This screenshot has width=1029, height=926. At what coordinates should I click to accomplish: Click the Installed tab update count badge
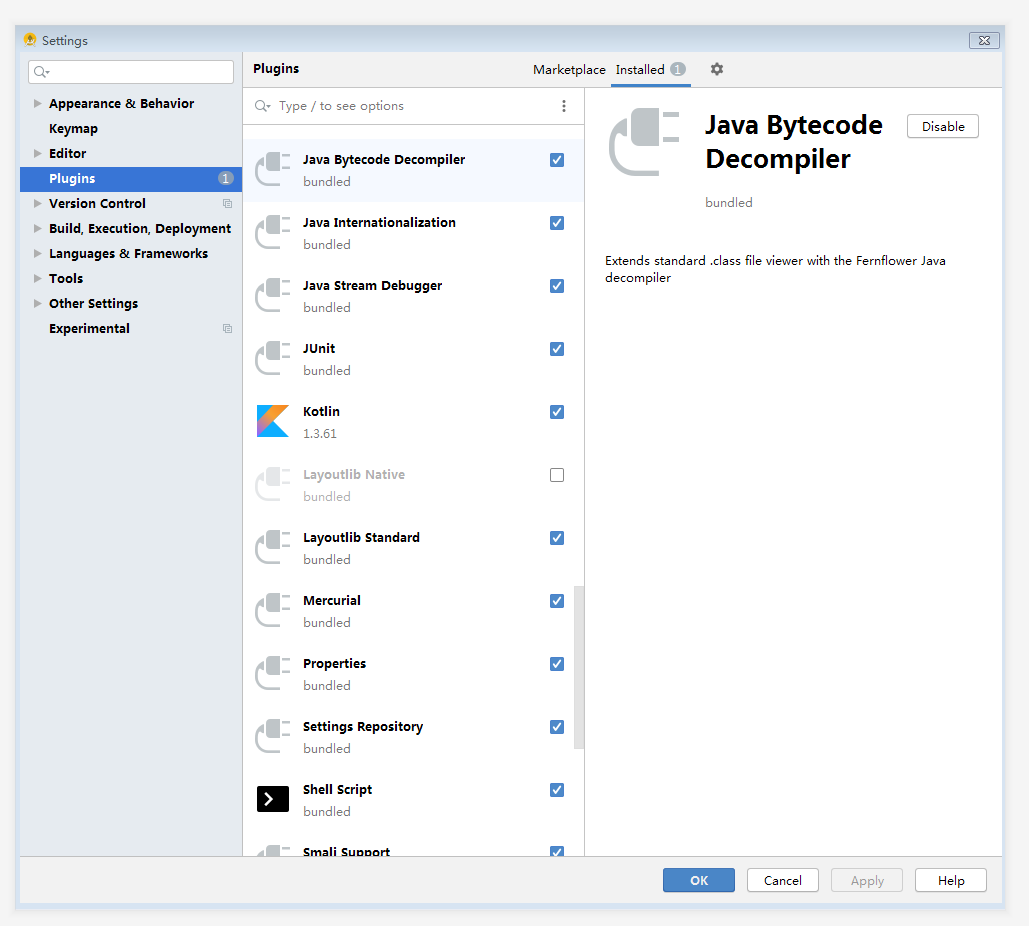pos(678,69)
